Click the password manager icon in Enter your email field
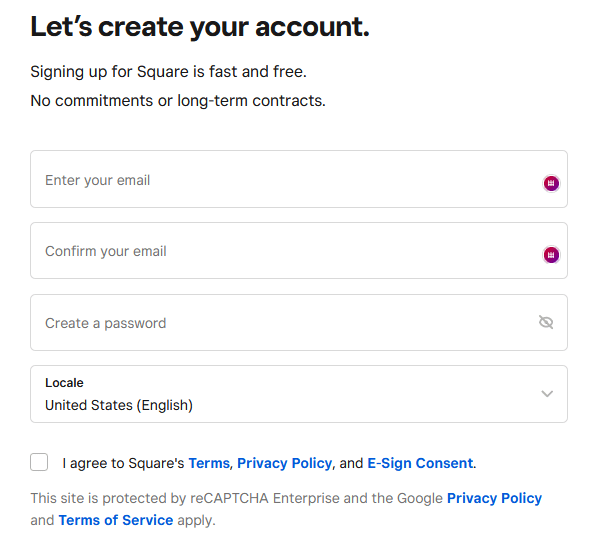This screenshot has width=611, height=543. click(x=551, y=183)
